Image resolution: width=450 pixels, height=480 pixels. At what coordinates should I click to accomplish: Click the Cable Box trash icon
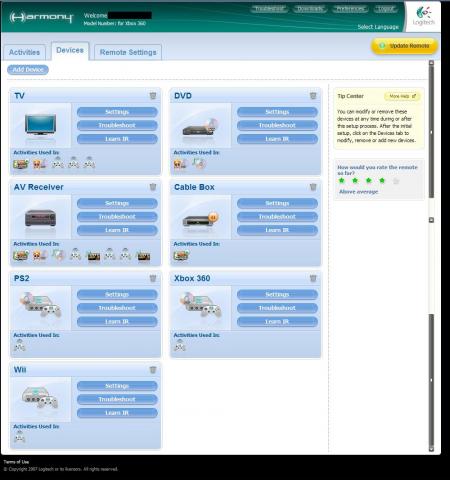(313, 187)
